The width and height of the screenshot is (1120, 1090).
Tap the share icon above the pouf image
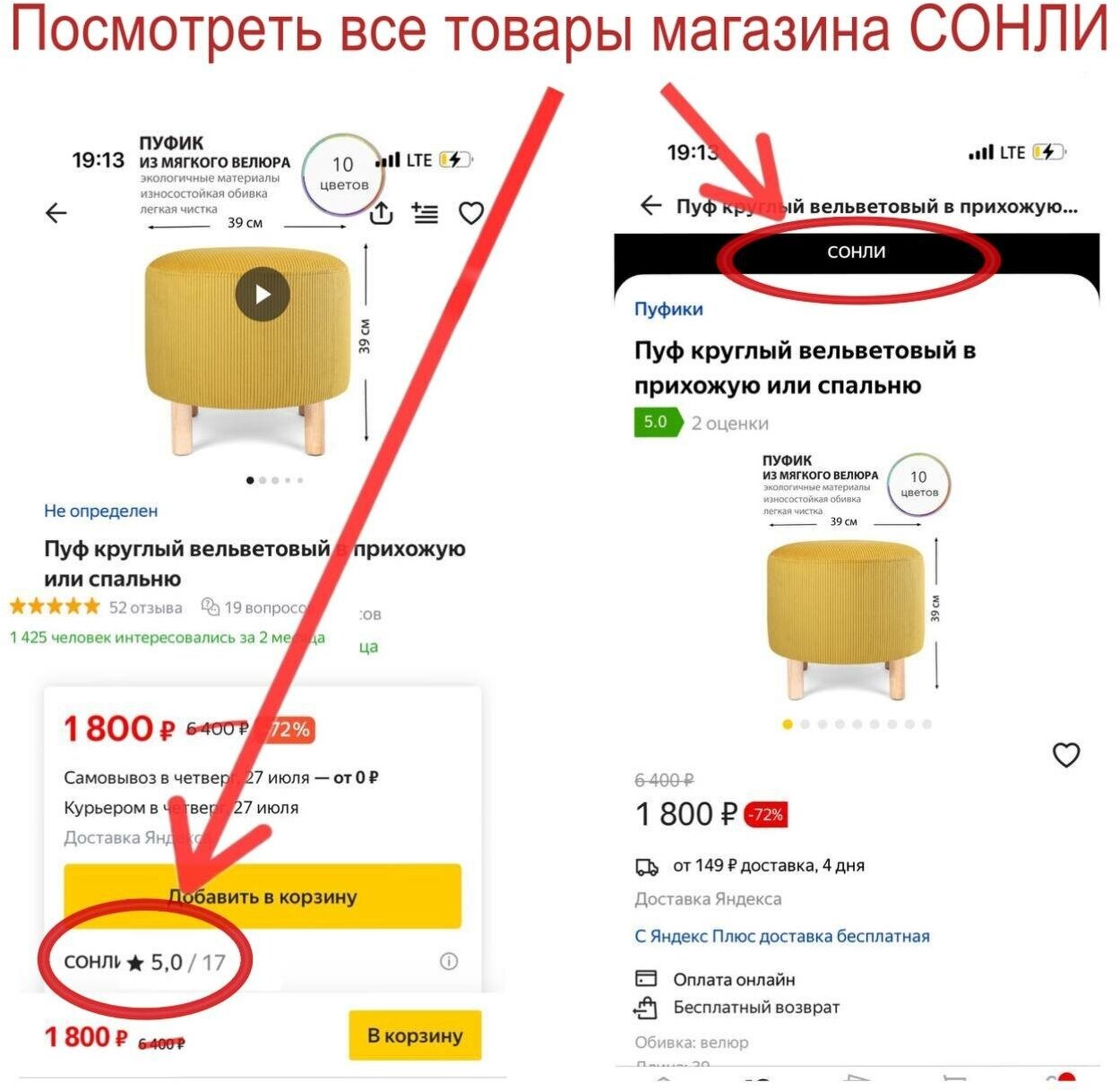382,212
